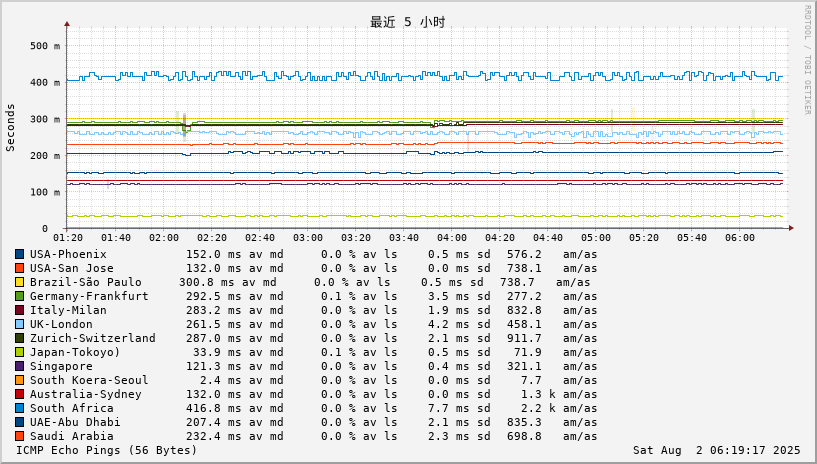Viewport: 817px width, 464px height.
Task: Click the 300 m y-axis tick label
Action: tap(45, 119)
